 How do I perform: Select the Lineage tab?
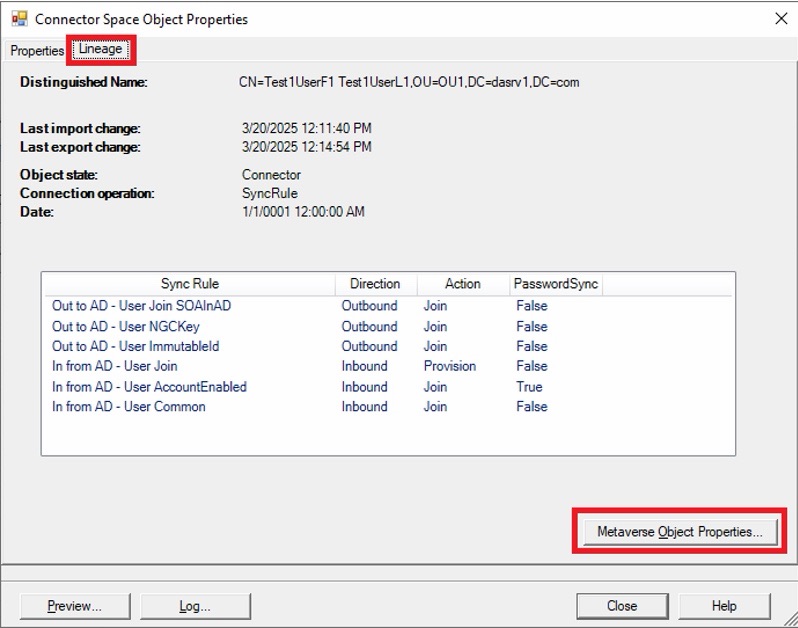(x=100, y=49)
